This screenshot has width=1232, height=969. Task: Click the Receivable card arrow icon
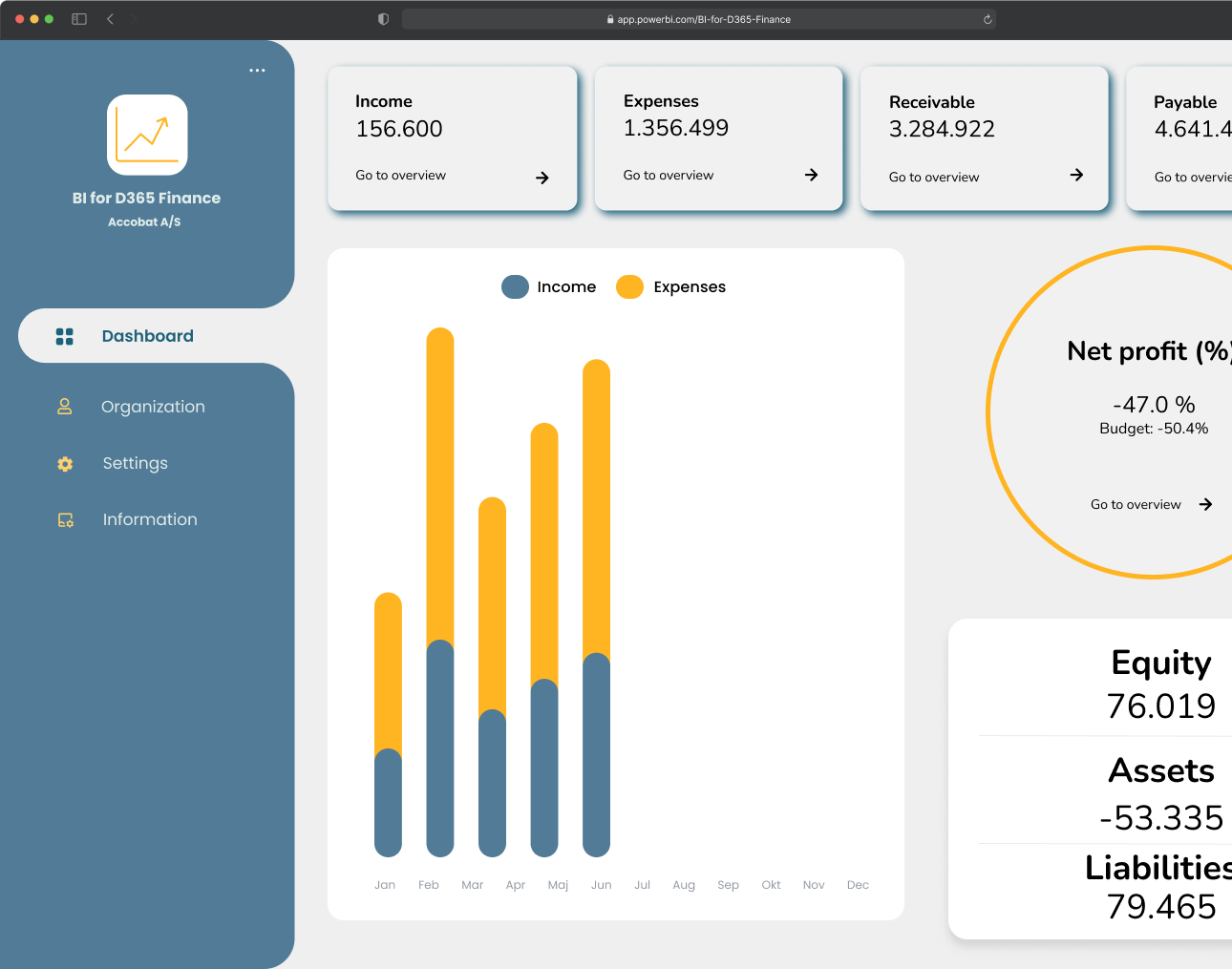1076,175
